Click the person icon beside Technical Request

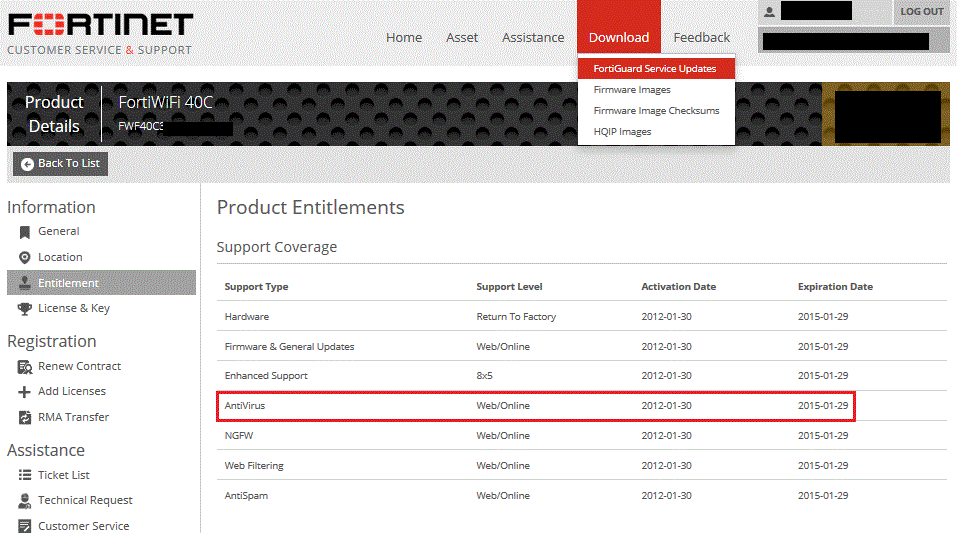click(25, 501)
